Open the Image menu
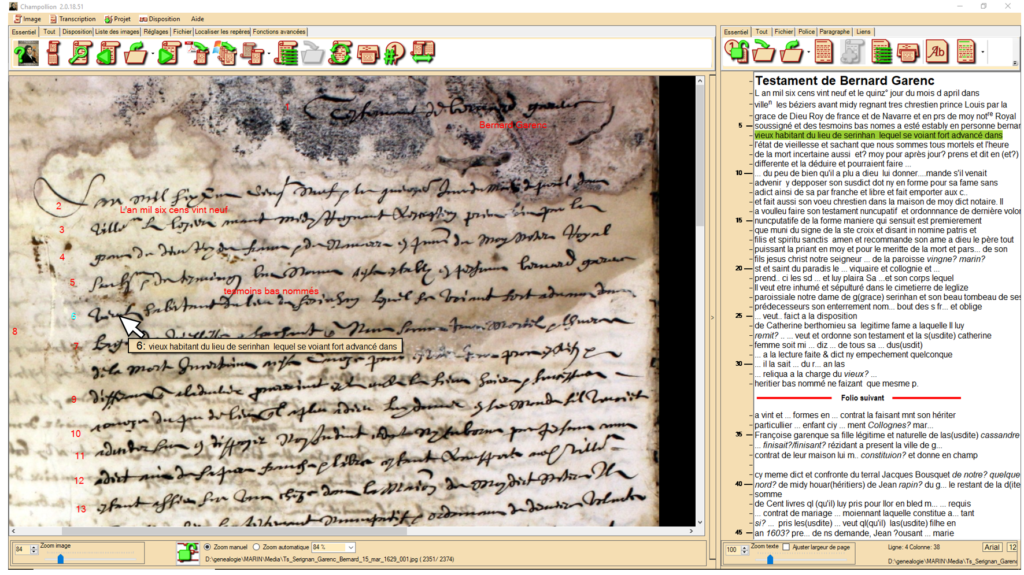The width and height of the screenshot is (1024, 575). pyautogui.click(x=27, y=19)
